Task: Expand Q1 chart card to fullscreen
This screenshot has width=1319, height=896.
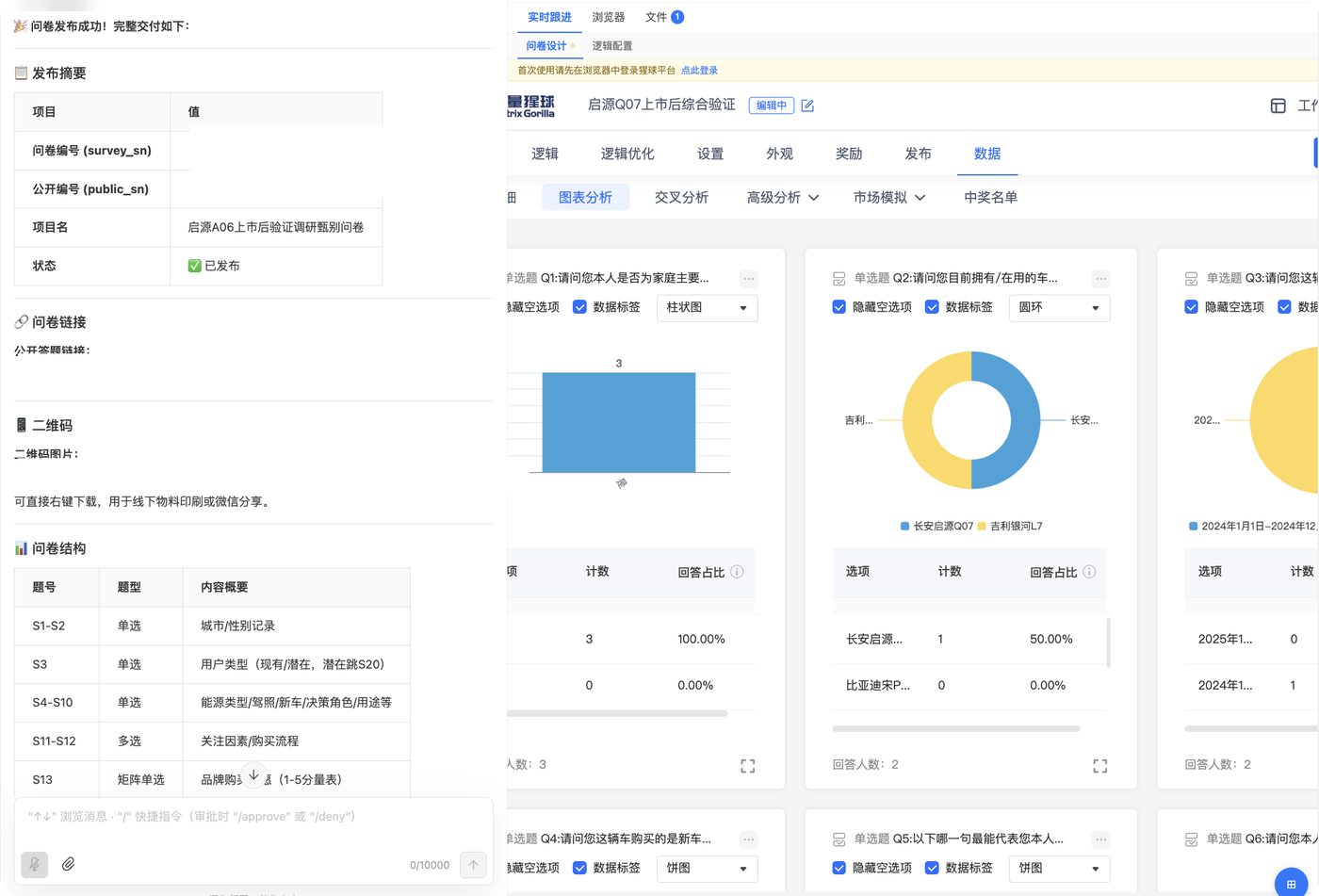Action: point(748,766)
